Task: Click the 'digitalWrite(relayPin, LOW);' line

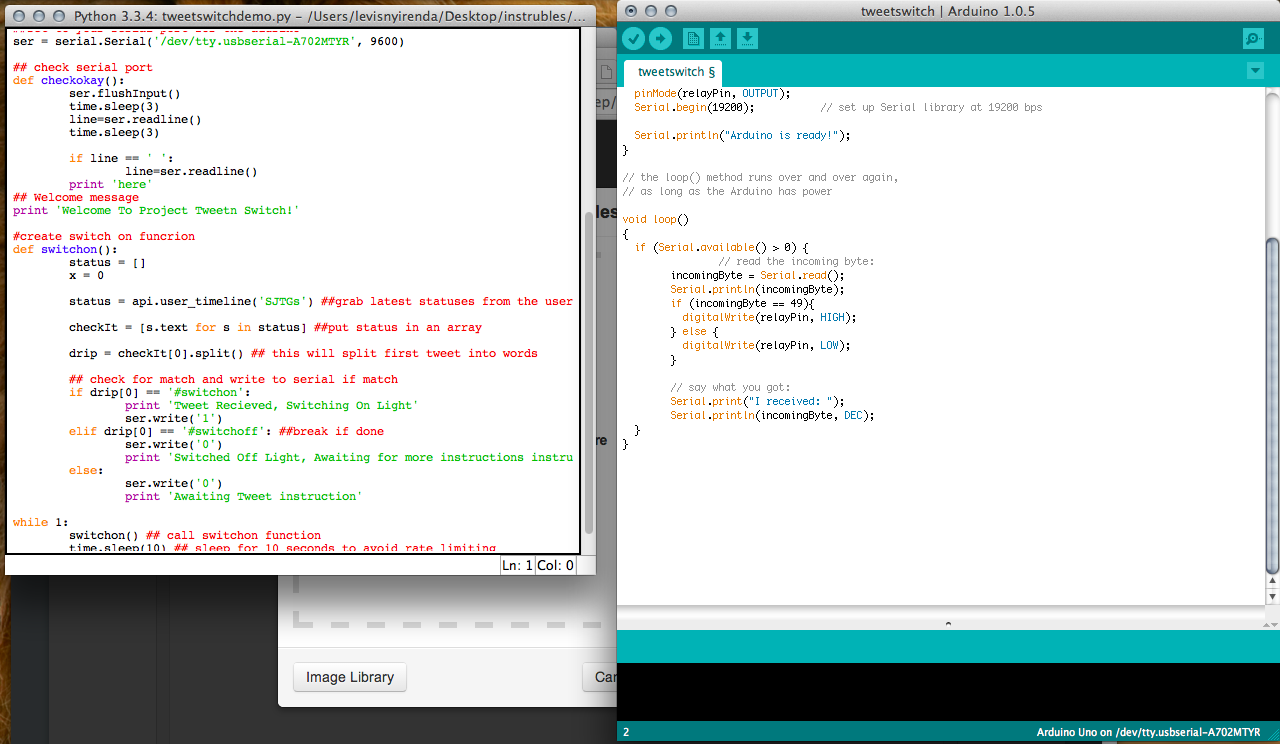Action: (x=767, y=345)
